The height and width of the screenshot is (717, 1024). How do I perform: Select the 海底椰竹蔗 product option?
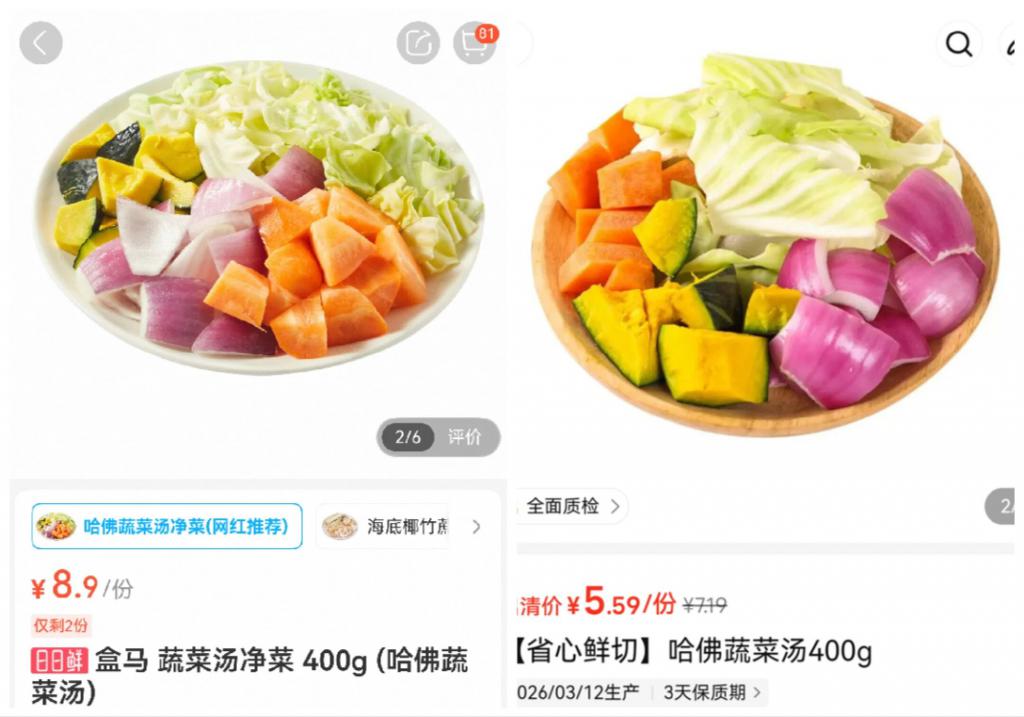coord(385,526)
